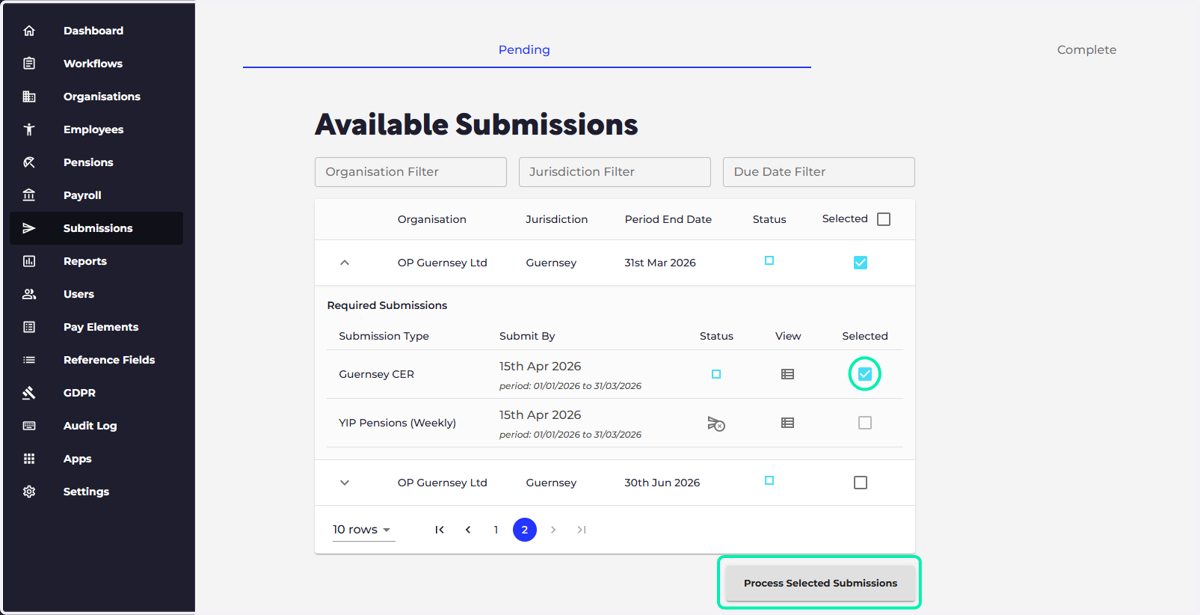Viewport: 1200px width, 615px height.
Task: Focus the Organisation Filter field
Action: [x=411, y=172]
